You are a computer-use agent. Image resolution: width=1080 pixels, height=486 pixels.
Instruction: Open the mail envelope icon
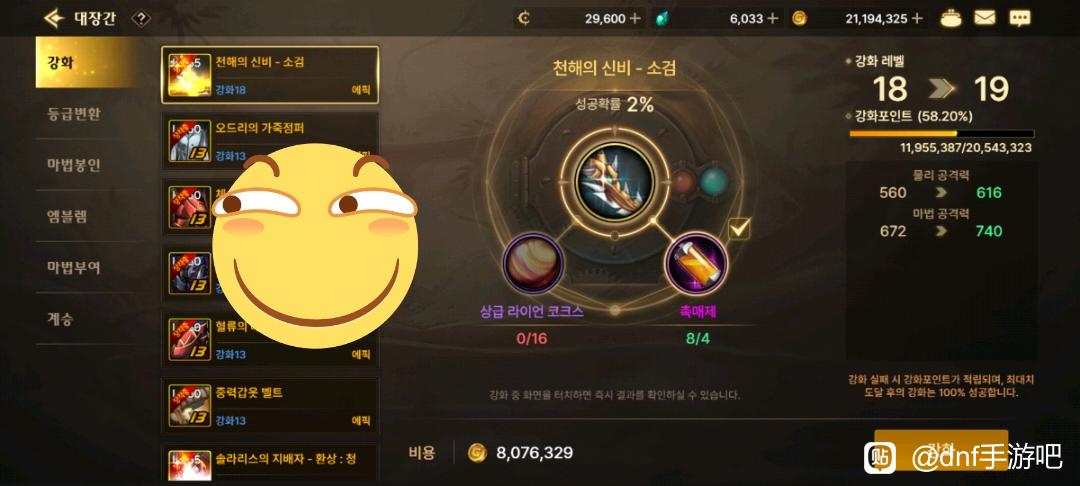(x=985, y=19)
